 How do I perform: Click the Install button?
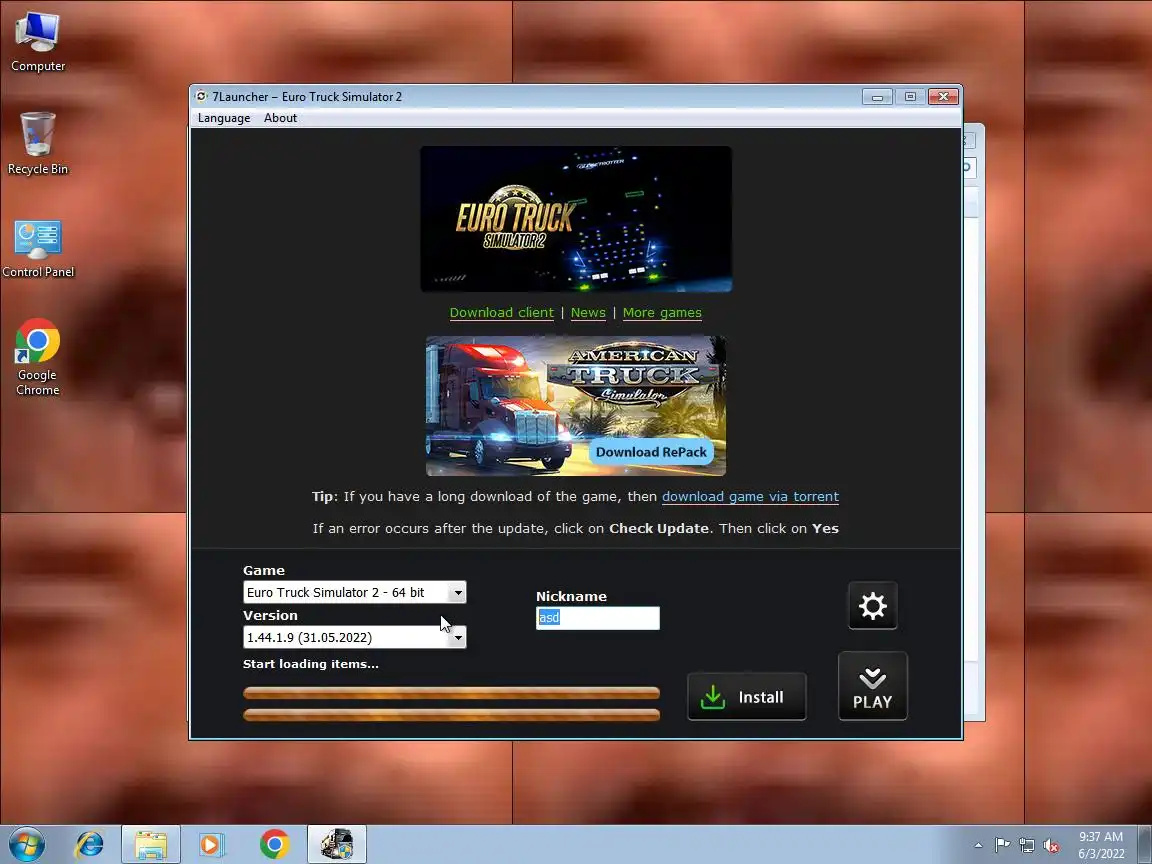click(x=746, y=696)
